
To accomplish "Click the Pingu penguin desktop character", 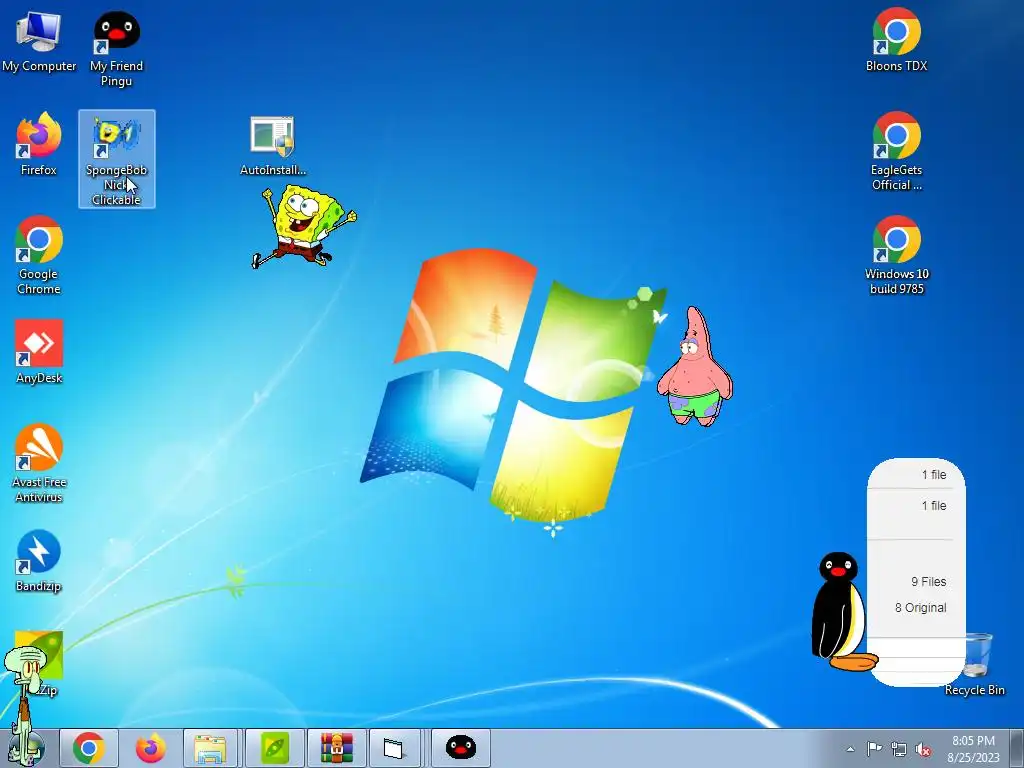I will pyautogui.click(x=839, y=611).
